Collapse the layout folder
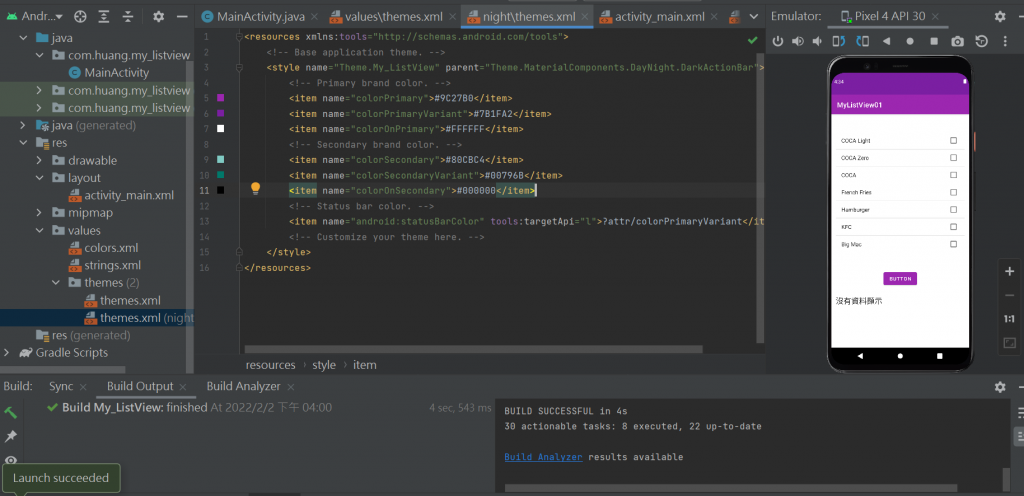The width and height of the screenshot is (1024, 496). 39,178
